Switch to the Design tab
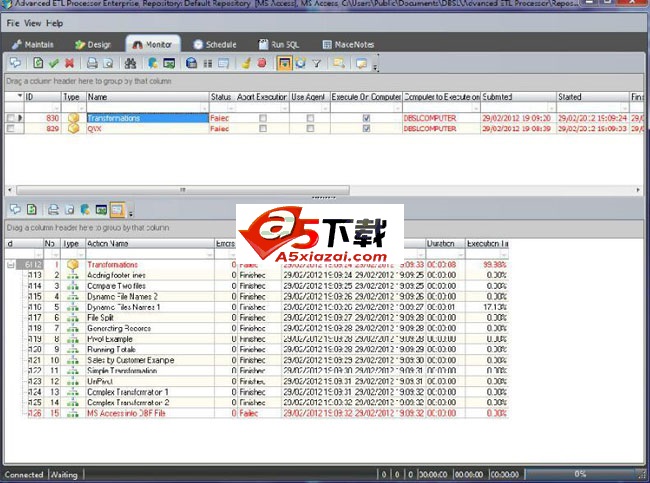Screen dimensions: 650x483 click(x=93, y=44)
